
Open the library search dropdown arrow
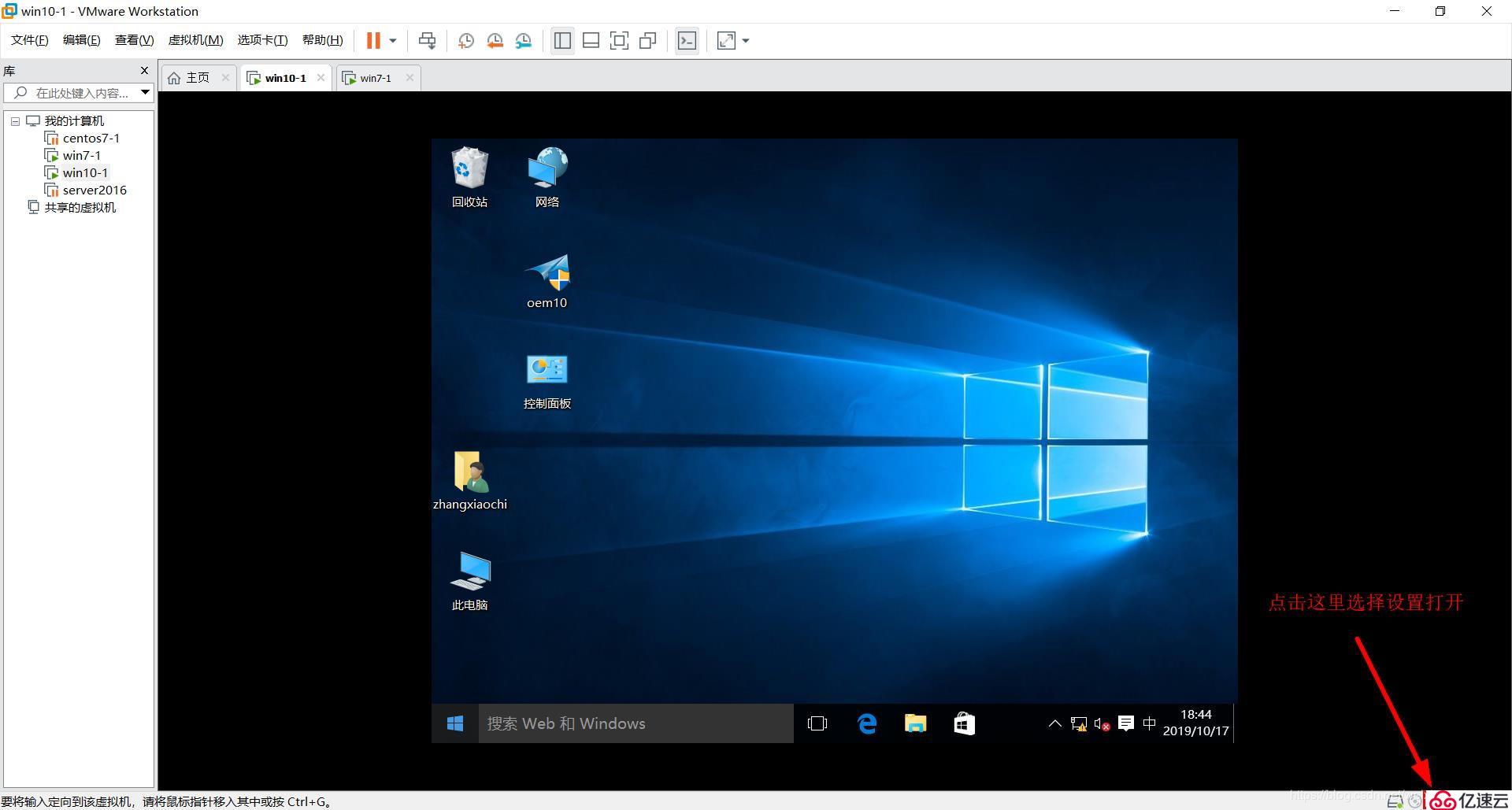coord(145,93)
